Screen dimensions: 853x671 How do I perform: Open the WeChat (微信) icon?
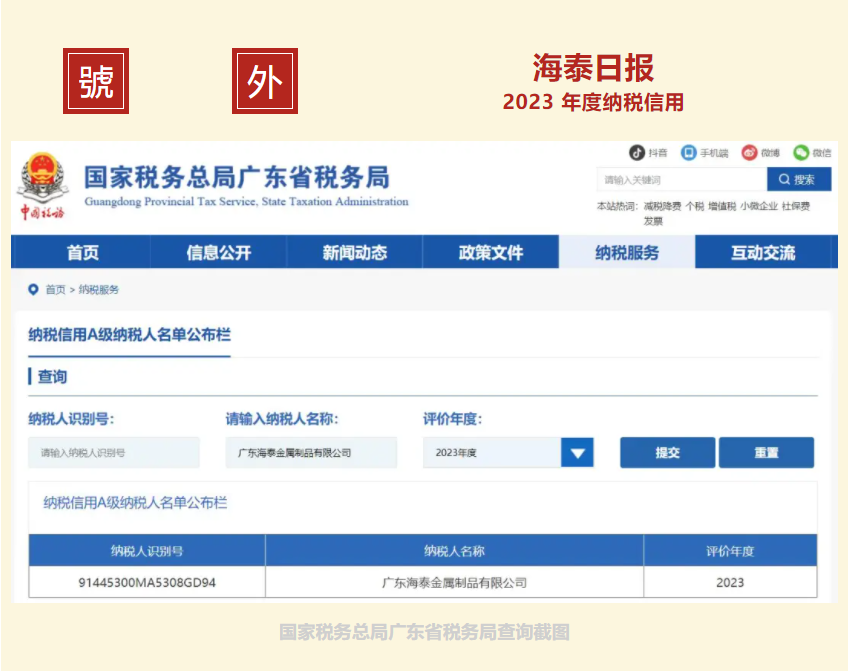pyautogui.click(x=801, y=153)
